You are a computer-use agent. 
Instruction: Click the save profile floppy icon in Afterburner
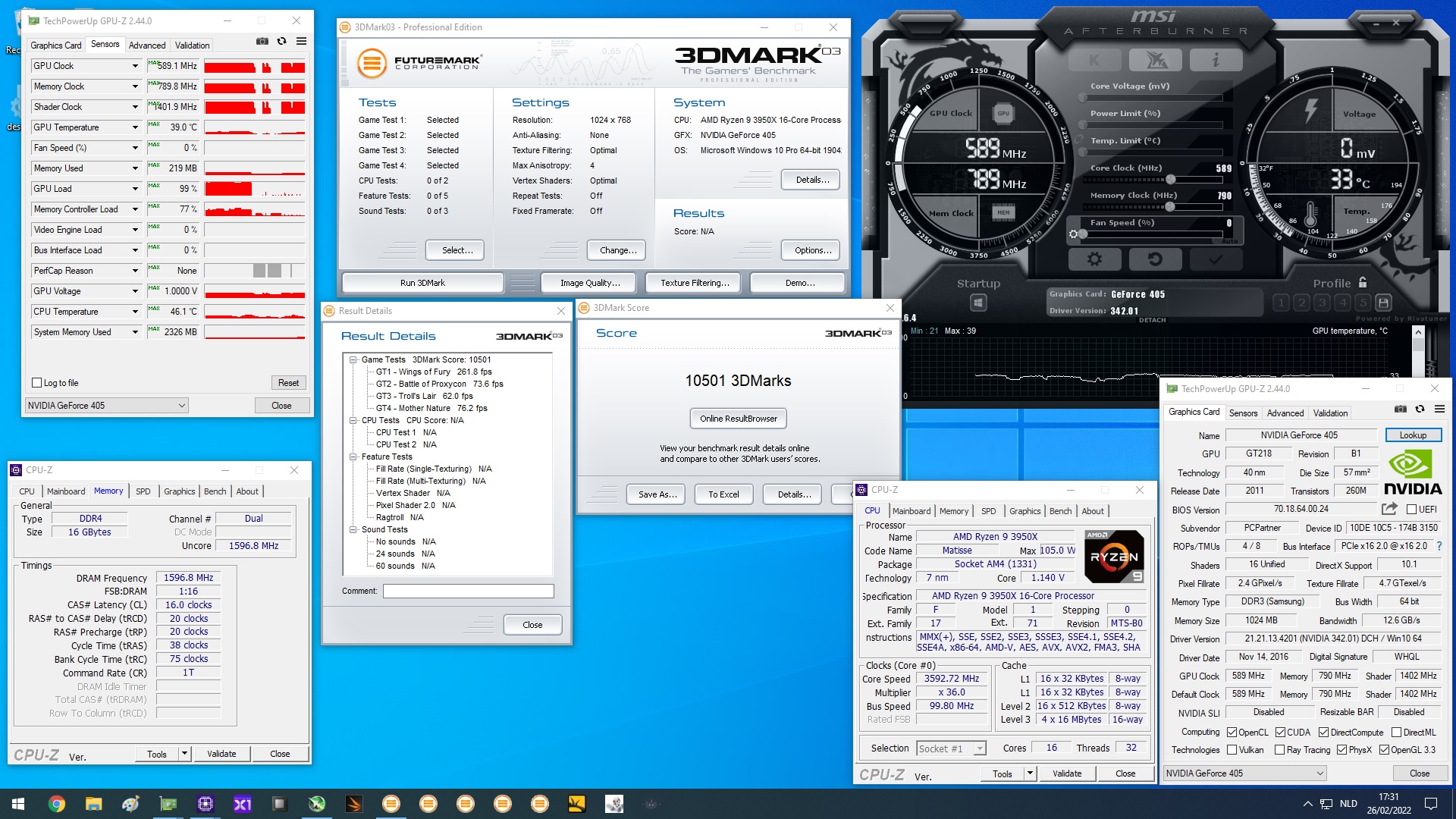click(x=1383, y=303)
